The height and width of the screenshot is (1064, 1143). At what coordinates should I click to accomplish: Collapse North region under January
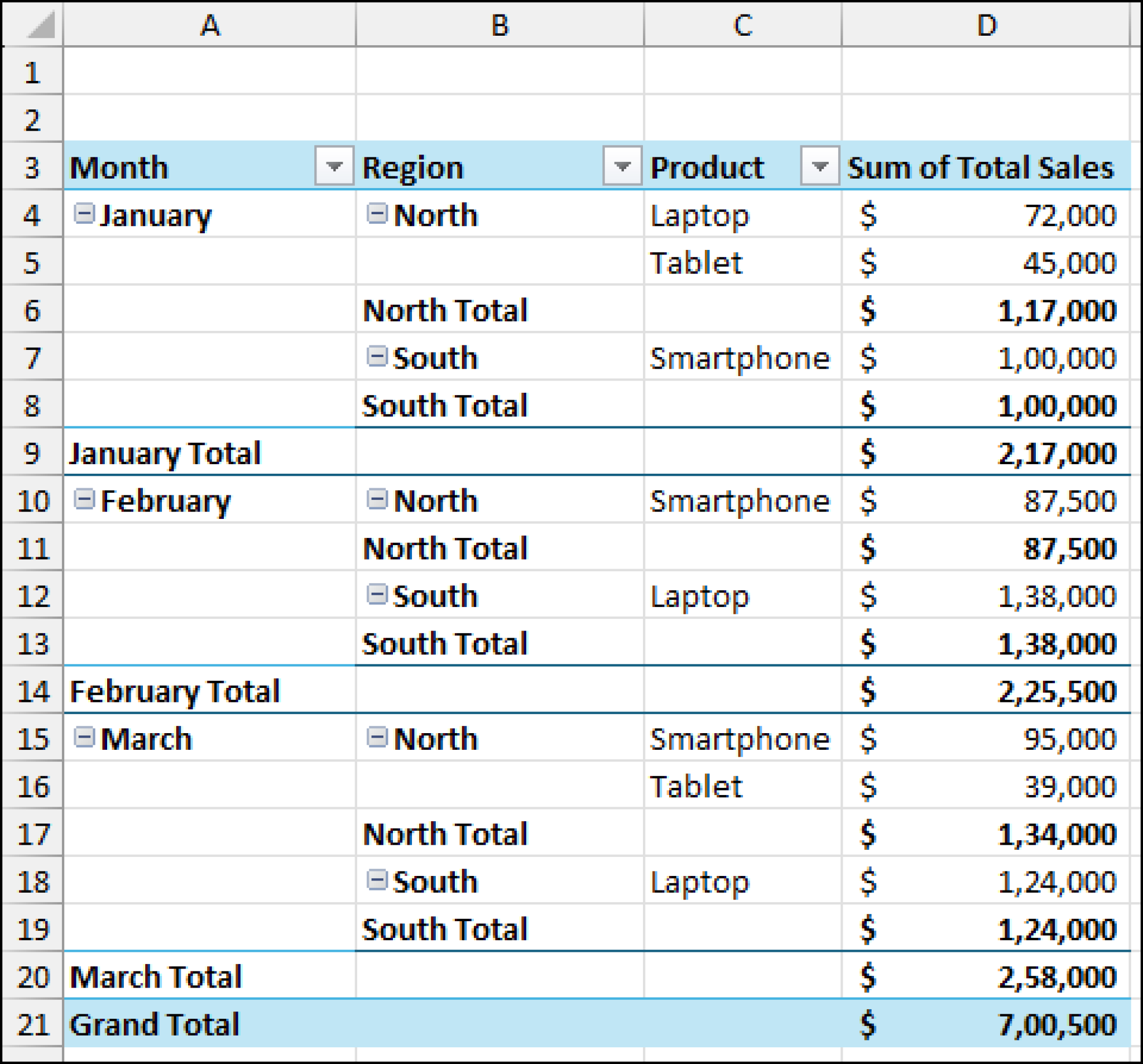(x=377, y=214)
